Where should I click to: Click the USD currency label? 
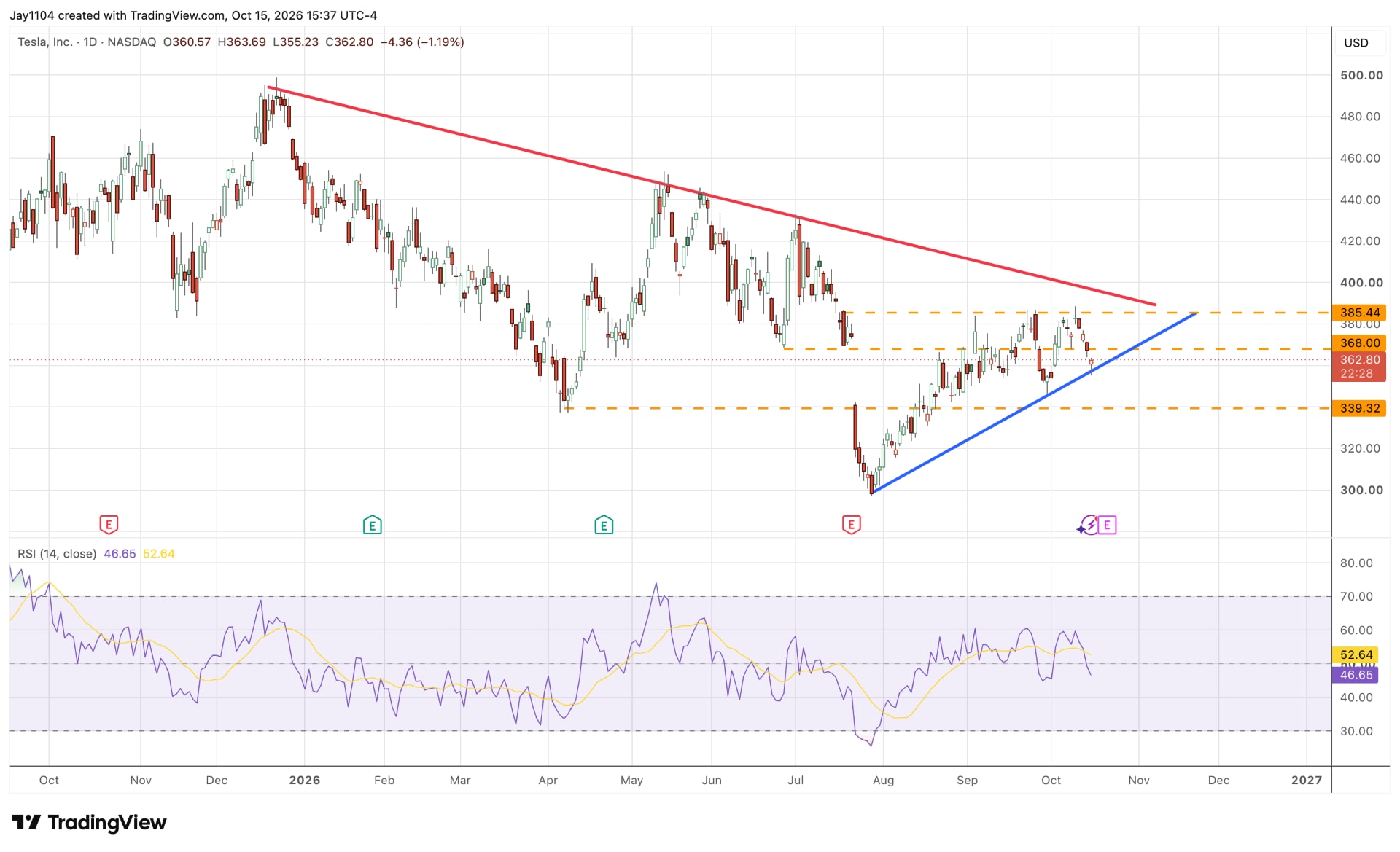(x=1356, y=42)
